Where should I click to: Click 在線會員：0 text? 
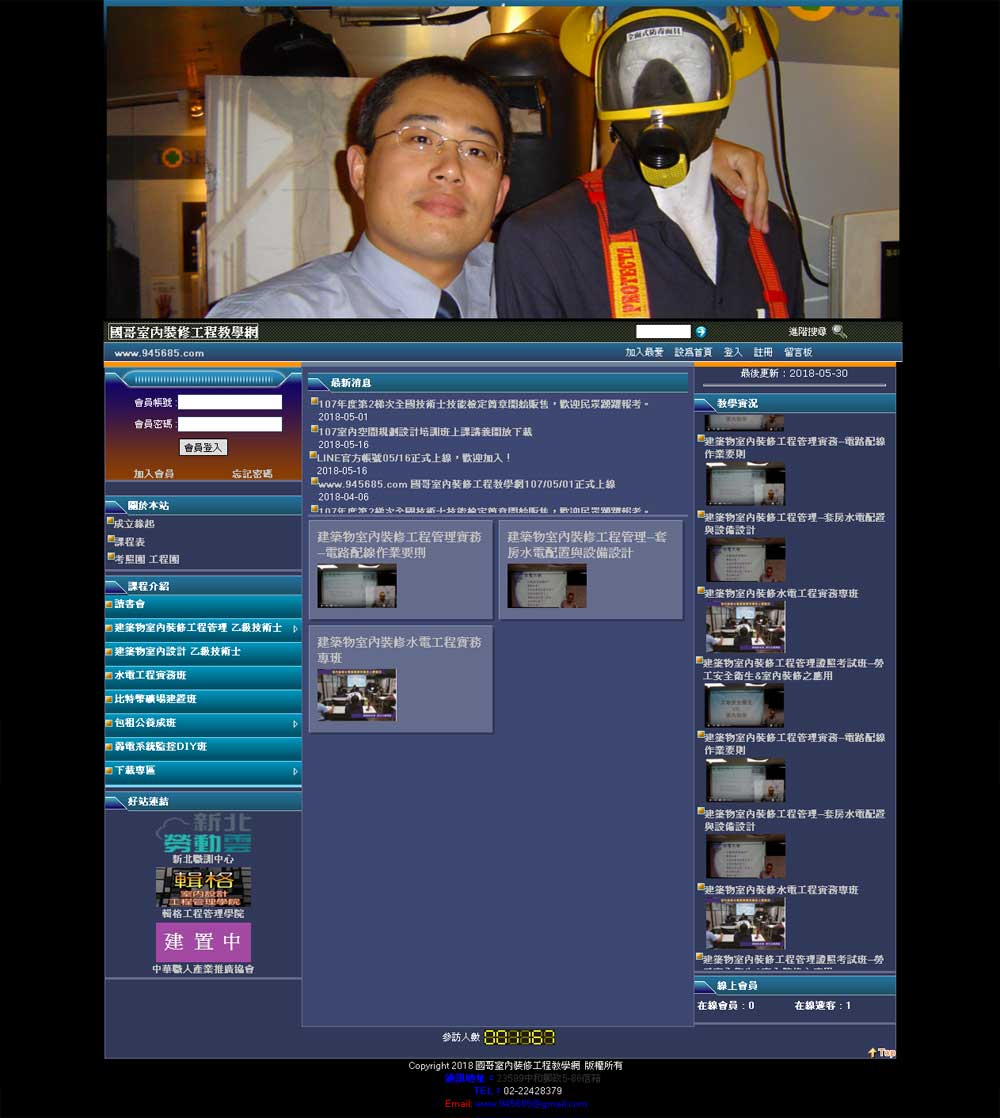click(726, 1005)
